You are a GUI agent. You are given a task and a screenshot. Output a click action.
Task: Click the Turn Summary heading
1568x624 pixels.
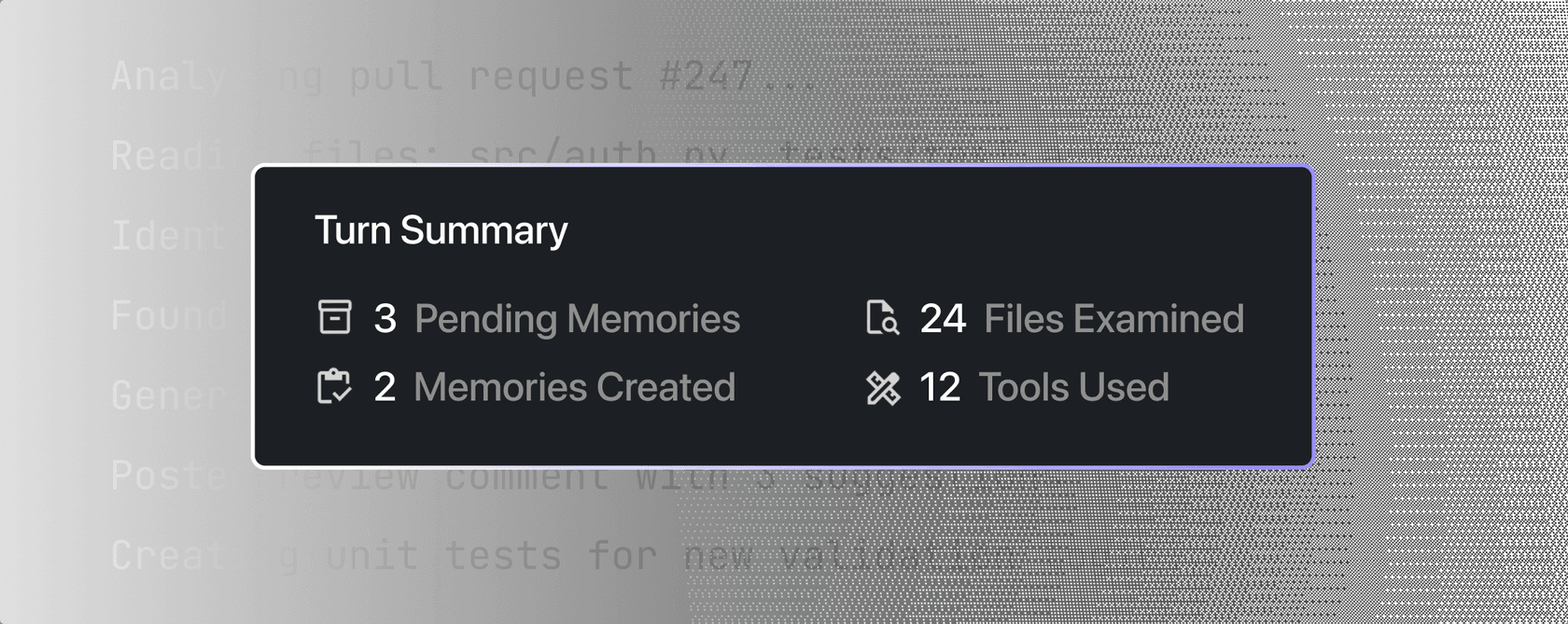(441, 230)
